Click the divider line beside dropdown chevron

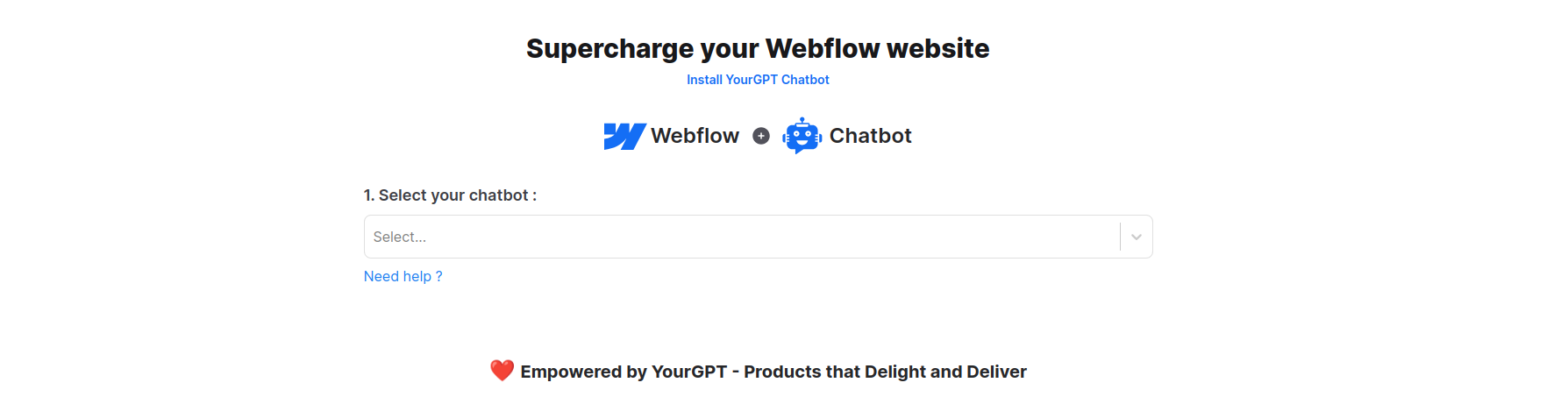(1120, 237)
